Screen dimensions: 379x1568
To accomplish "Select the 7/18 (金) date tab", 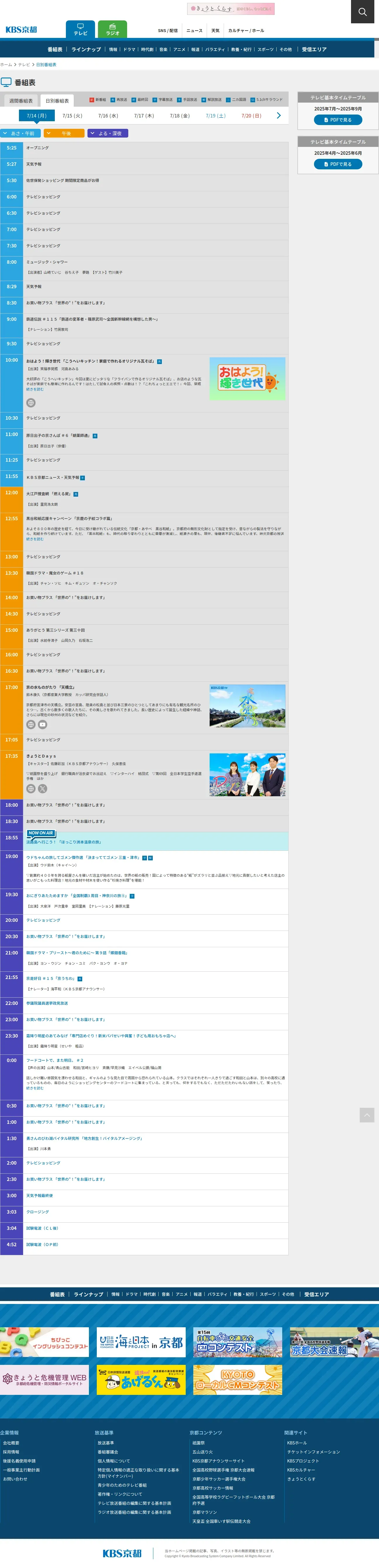I will (x=180, y=116).
